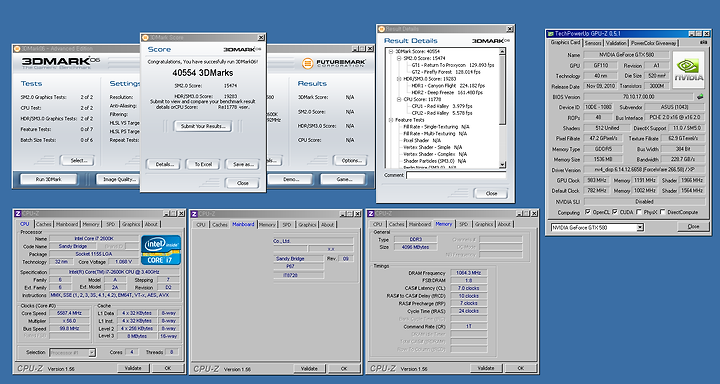Collapse the HDR/SM3.0 Score tree node
This screenshot has width=720, height=384.
click(399, 79)
